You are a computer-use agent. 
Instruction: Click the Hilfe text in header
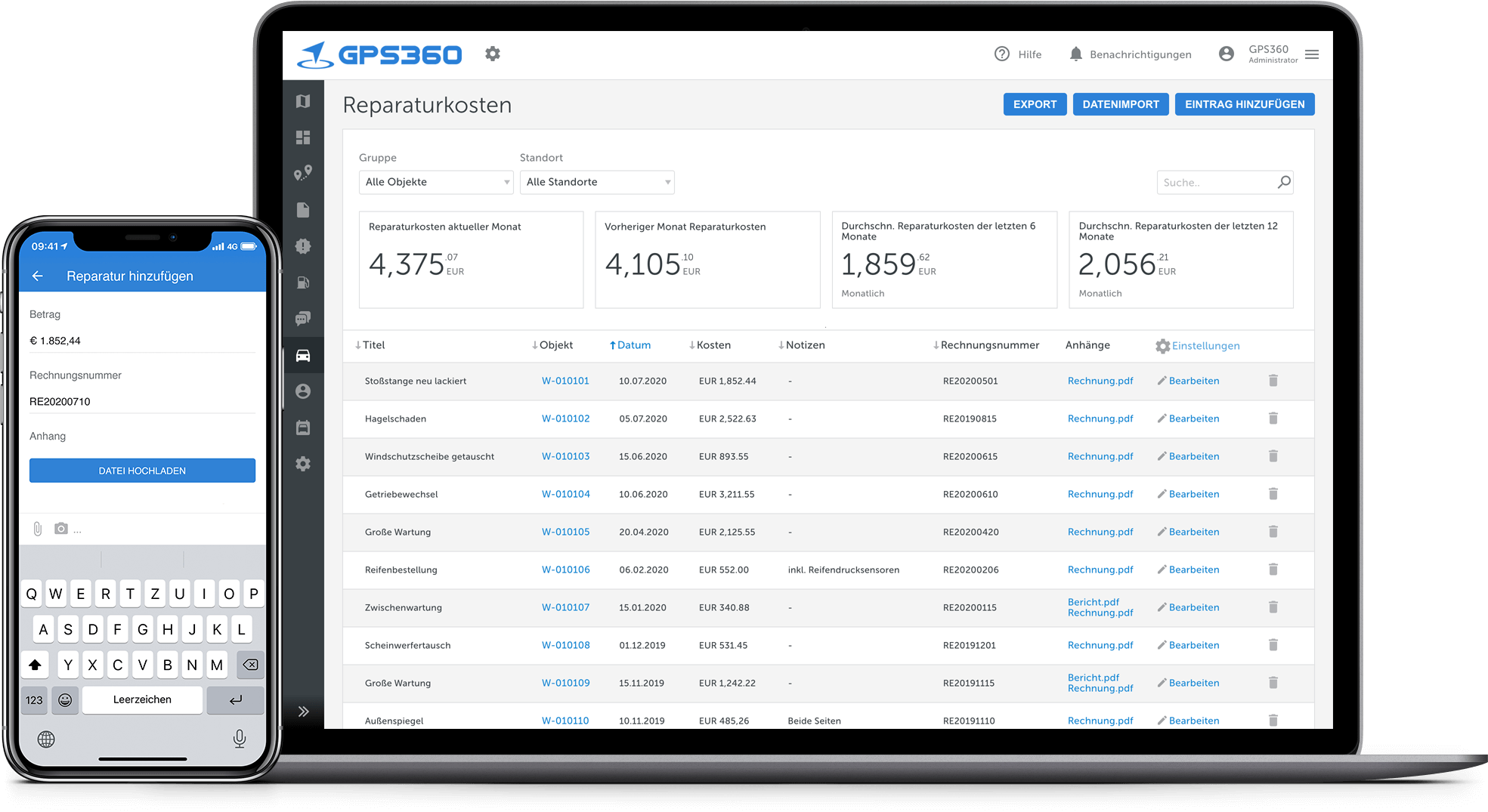(x=1029, y=54)
